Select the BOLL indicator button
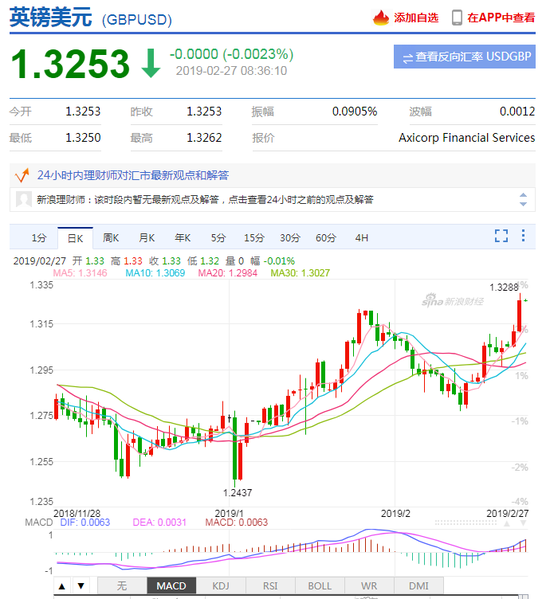The width and height of the screenshot is (550, 599). (320, 586)
